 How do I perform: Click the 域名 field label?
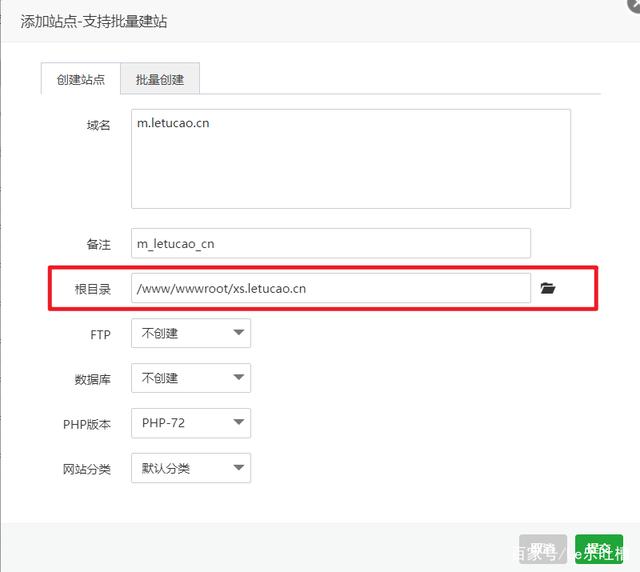(x=98, y=125)
